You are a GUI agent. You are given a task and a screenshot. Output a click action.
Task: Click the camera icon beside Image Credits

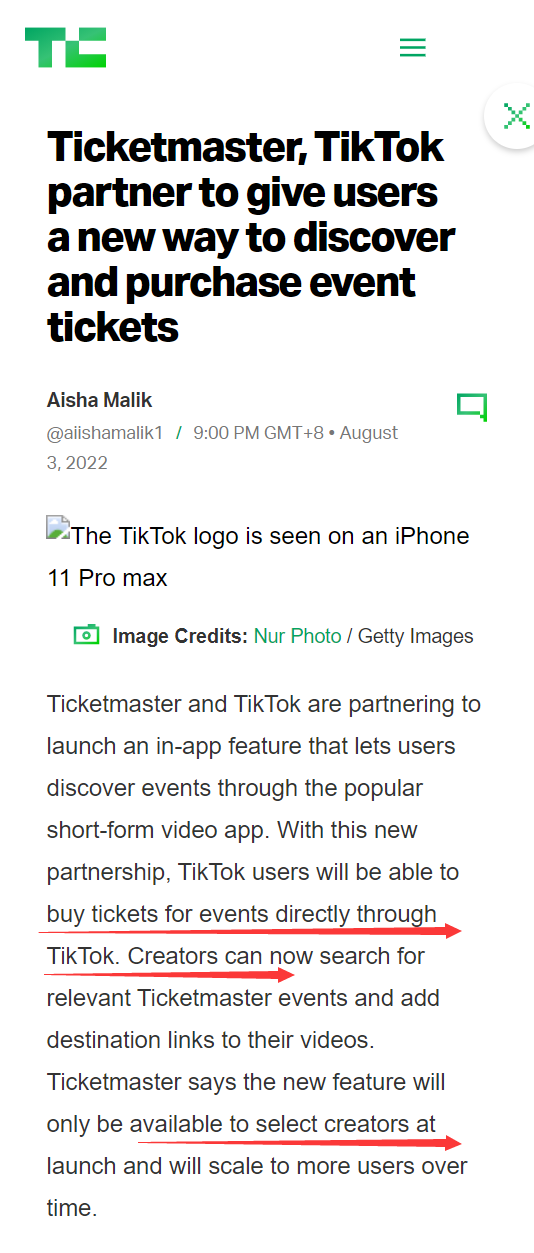[x=87, y=635]
